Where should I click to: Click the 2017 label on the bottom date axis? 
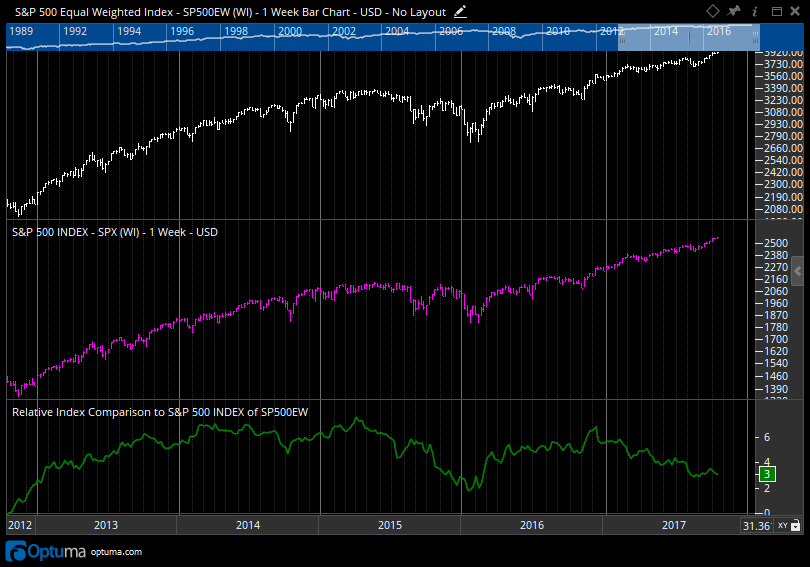(x=674, y=525)
